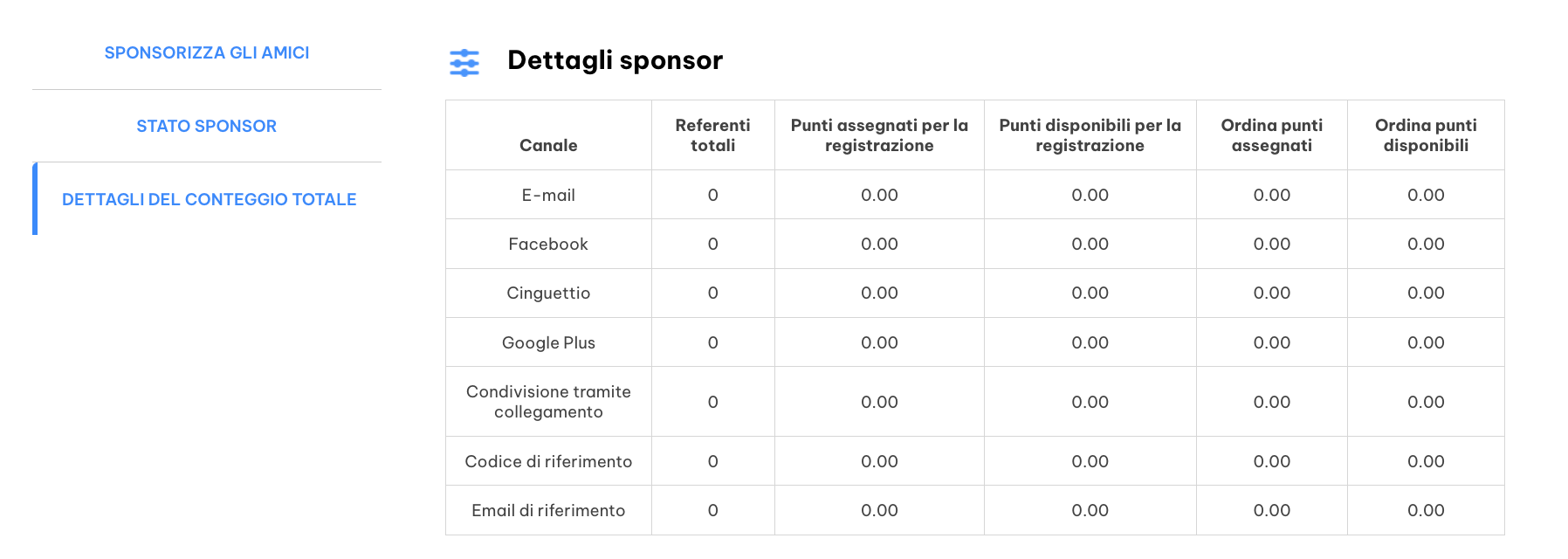Screen dimensions: 1568x559
Task: Click the Dettagli sponsor heading
Action: [615, 60]
